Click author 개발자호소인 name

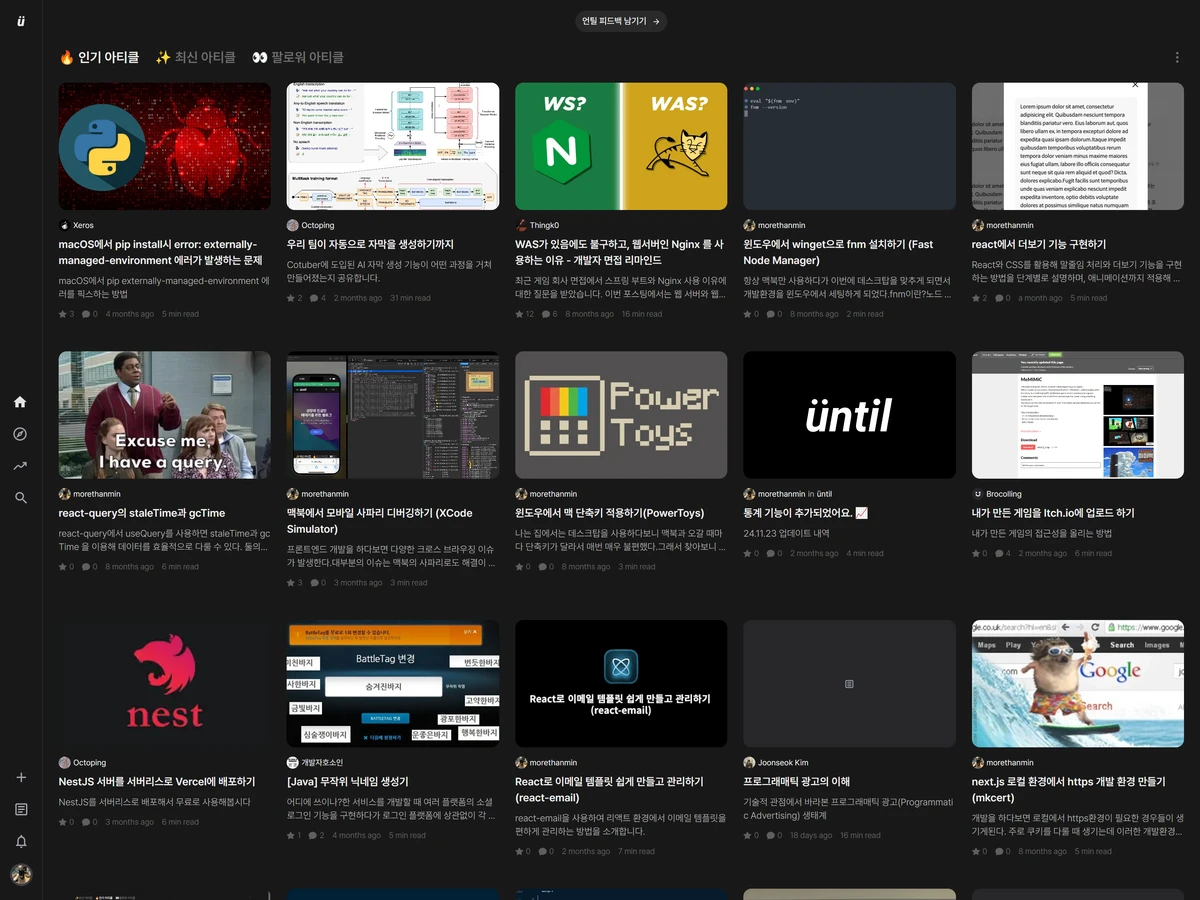[322, 763]
